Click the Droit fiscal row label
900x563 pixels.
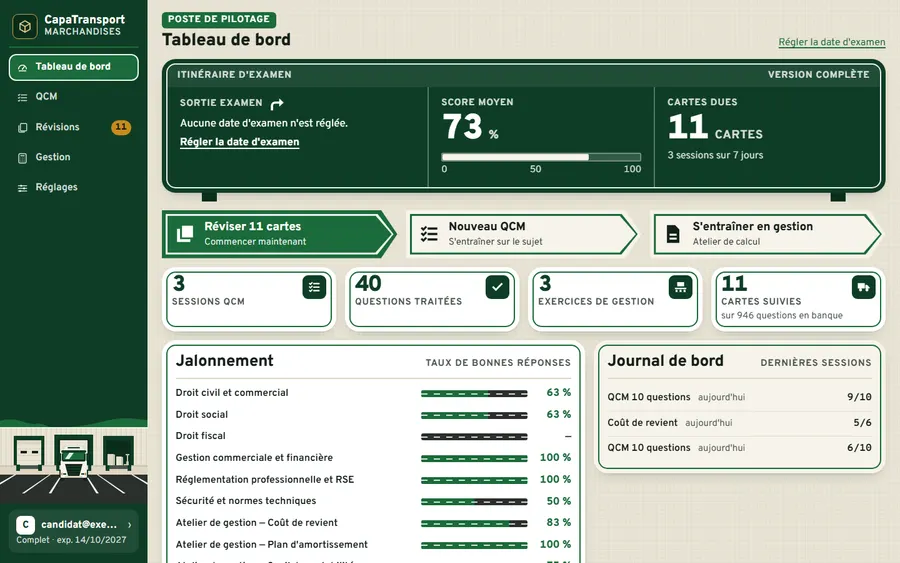pos(200,436)
